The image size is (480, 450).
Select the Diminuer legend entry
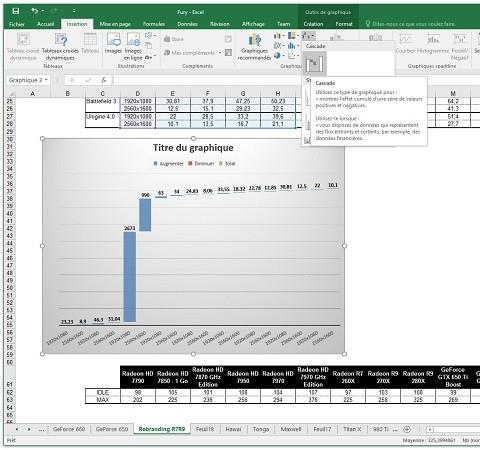tap(201, 164)
